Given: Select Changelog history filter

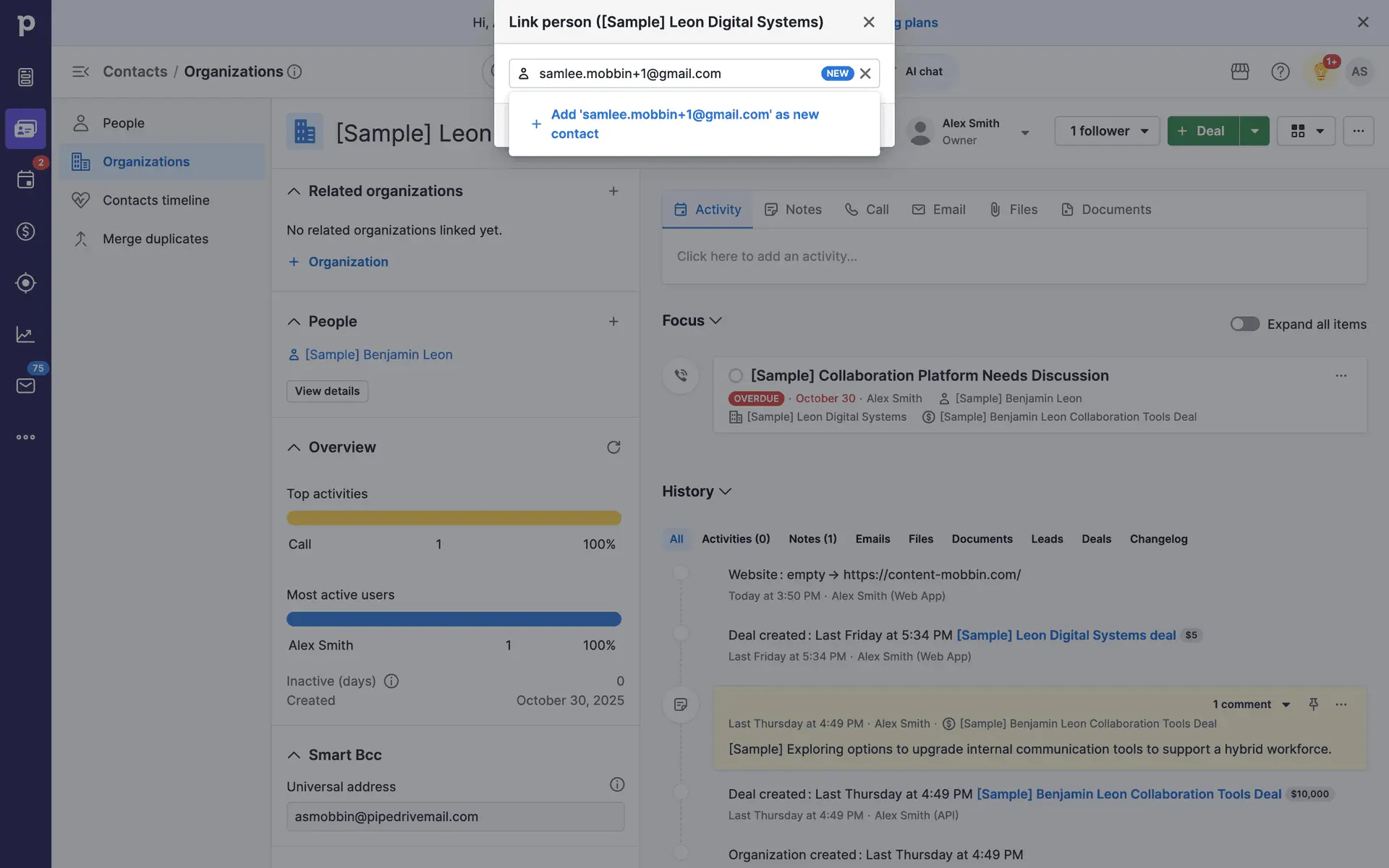Looking at the screenshot, I should click(1158, 539).
